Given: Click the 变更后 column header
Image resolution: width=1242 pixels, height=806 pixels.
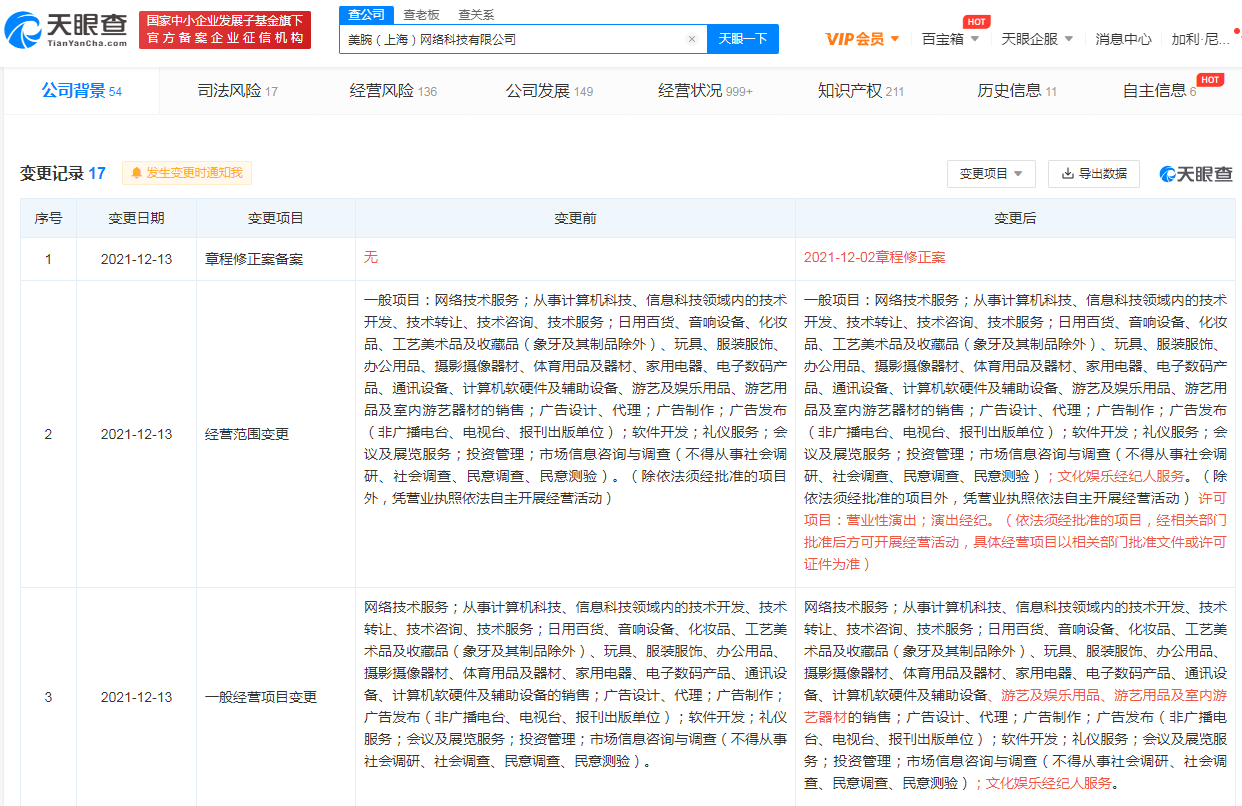Looking at the screenshot, I should (x=1015, y=218).
